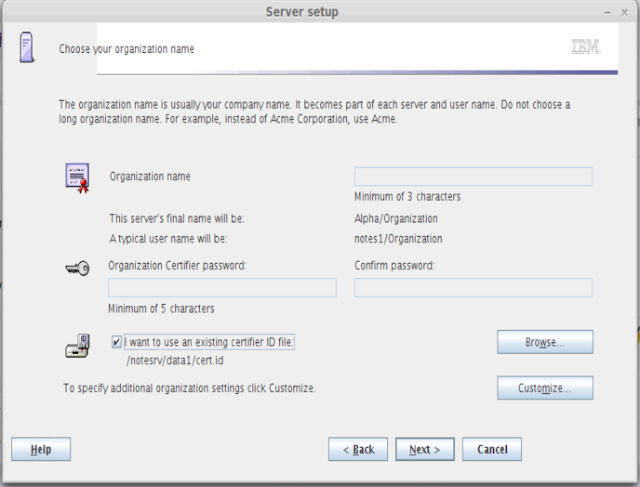
Task: Cancel the server setup
Action: pos(492,449)
